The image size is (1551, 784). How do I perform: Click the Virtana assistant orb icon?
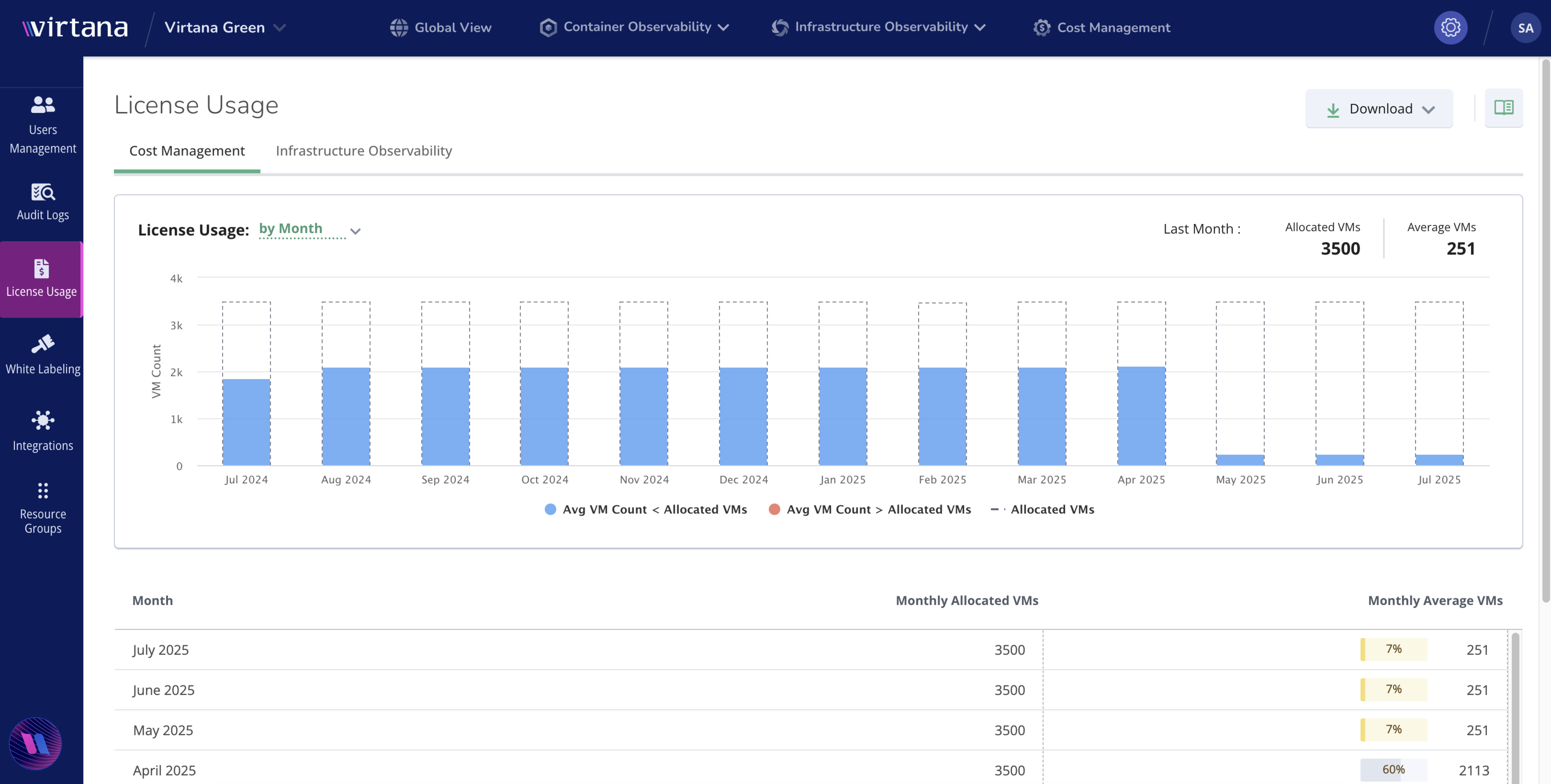tap(35, 743)
